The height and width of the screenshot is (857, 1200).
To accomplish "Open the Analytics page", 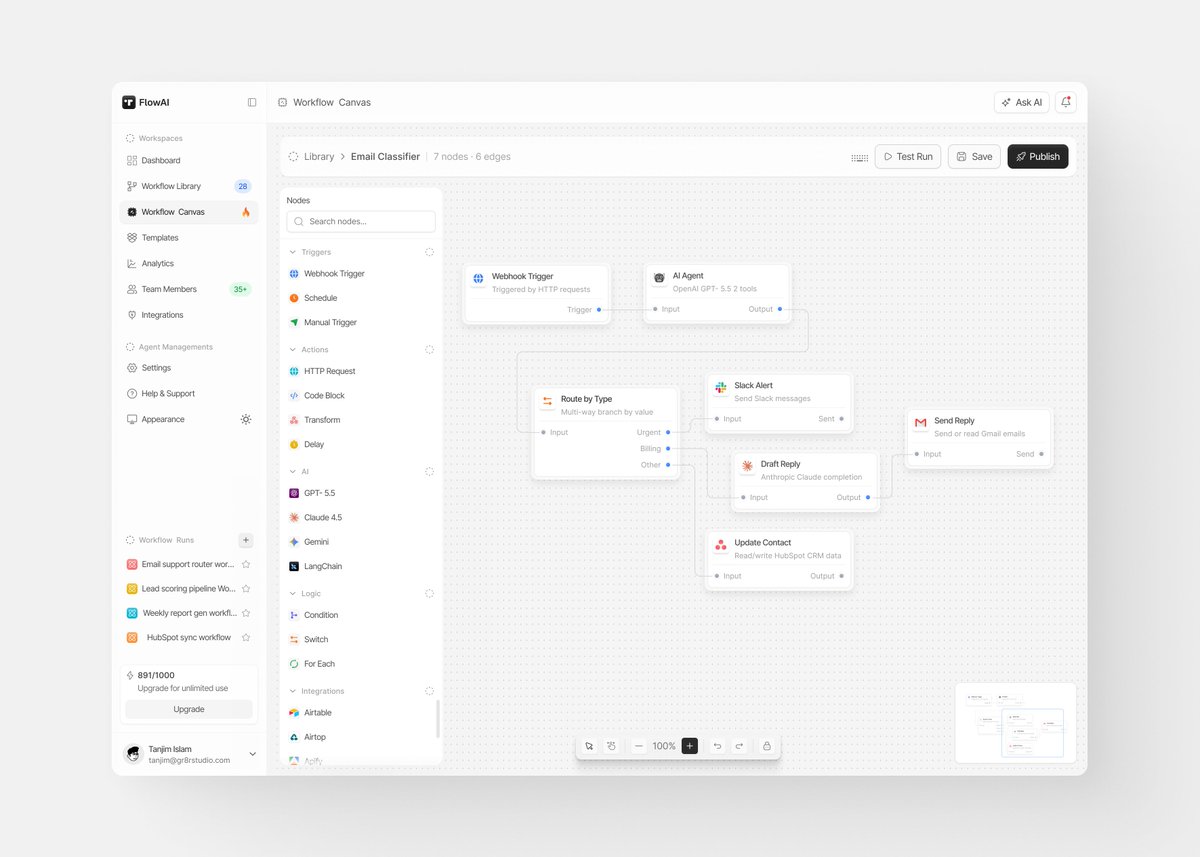I will pyautogui.click(x=189, y=264).
